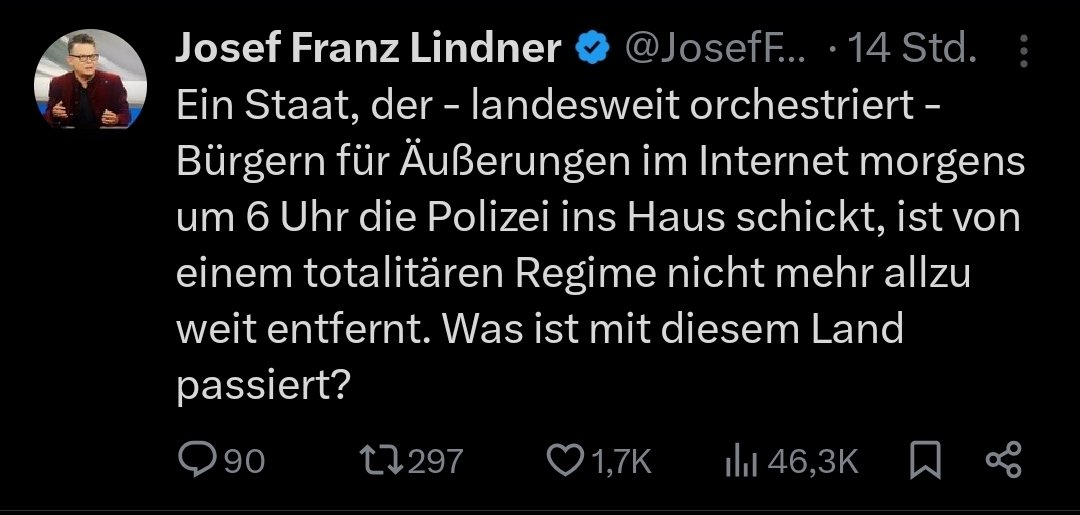Click the display name Josef Franz Lindner
The image size is (1080, 515).
coord(368,48)
